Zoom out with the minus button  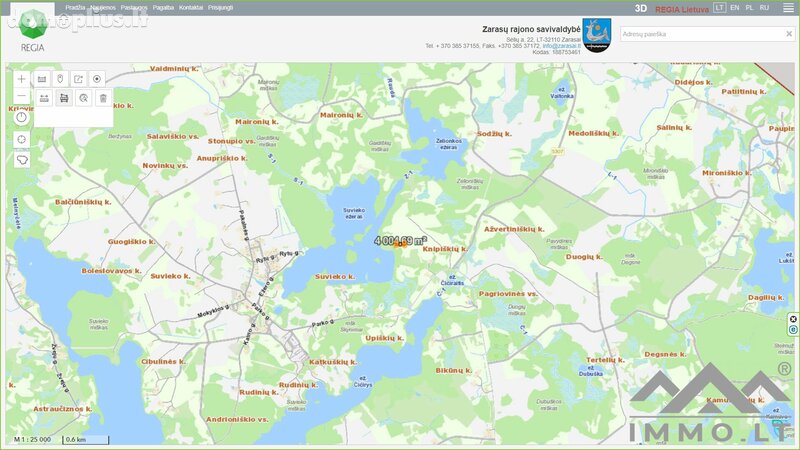[21, 96]
